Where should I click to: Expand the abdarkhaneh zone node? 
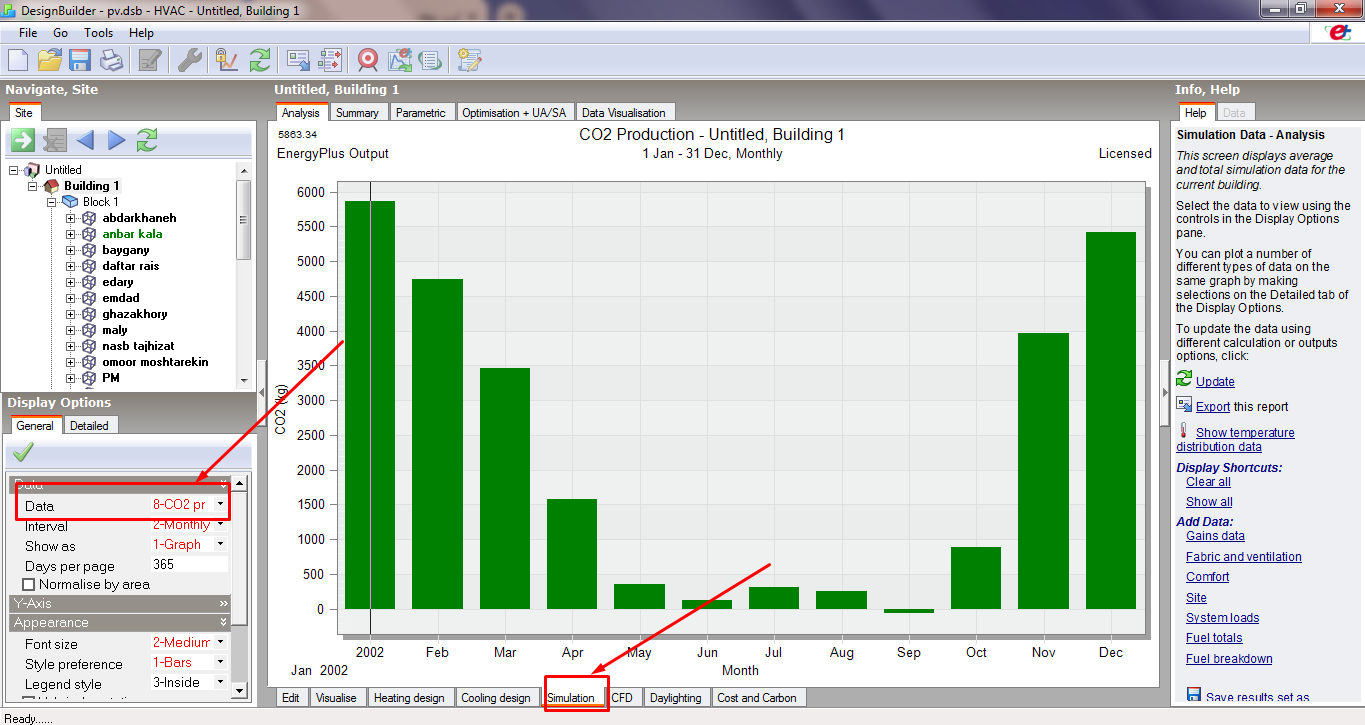71,218
